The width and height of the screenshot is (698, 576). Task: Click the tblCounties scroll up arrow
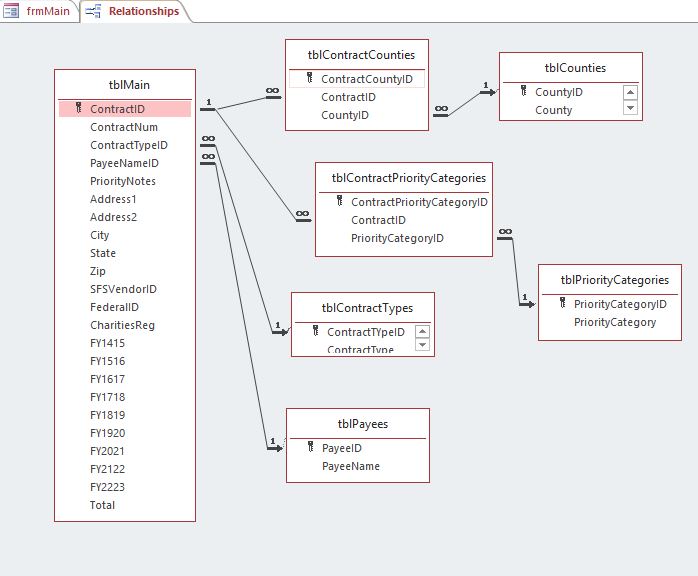click(630, 93)
